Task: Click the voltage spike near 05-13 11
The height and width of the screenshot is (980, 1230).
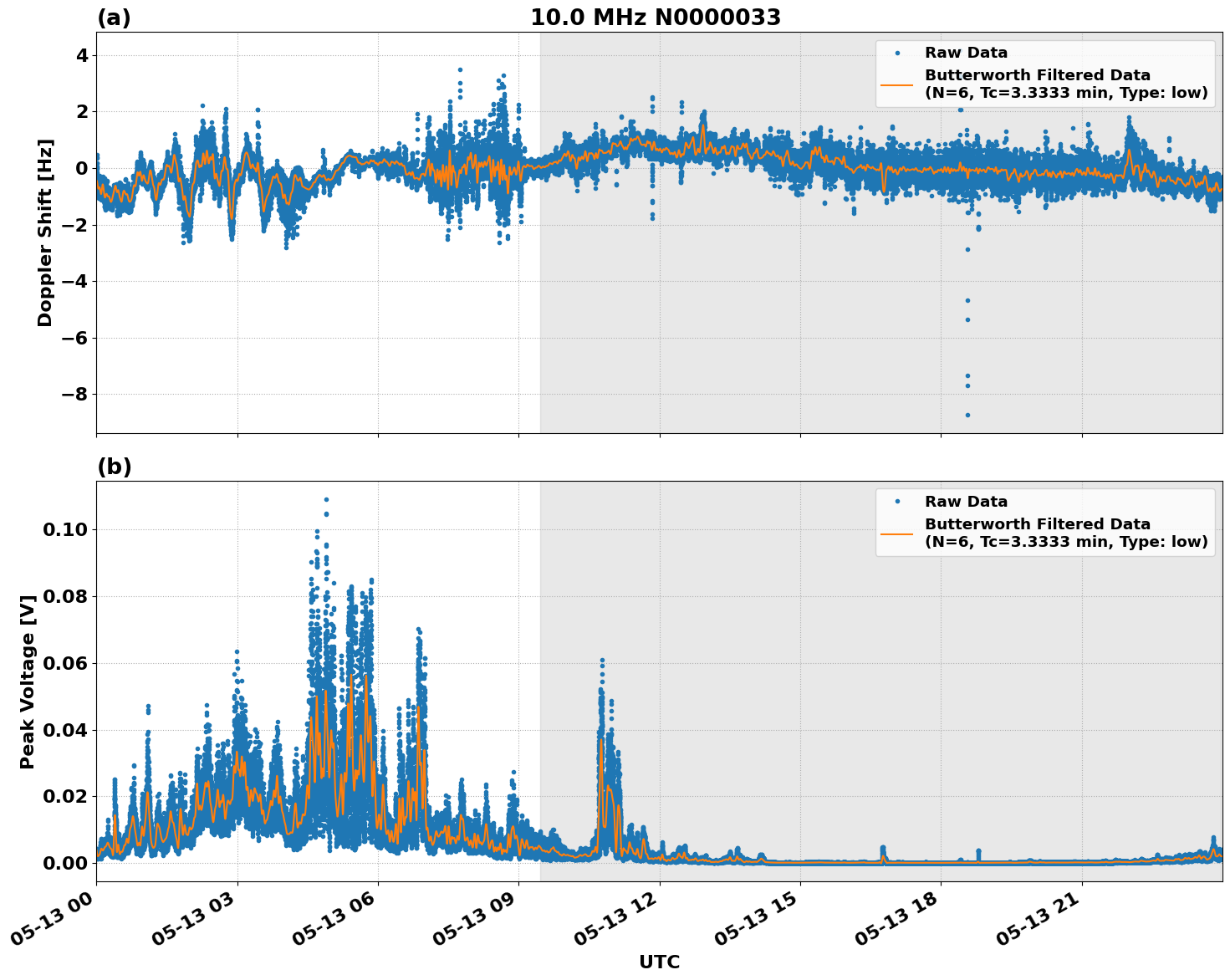Action: pyautogui.click(x=601, y=661)
